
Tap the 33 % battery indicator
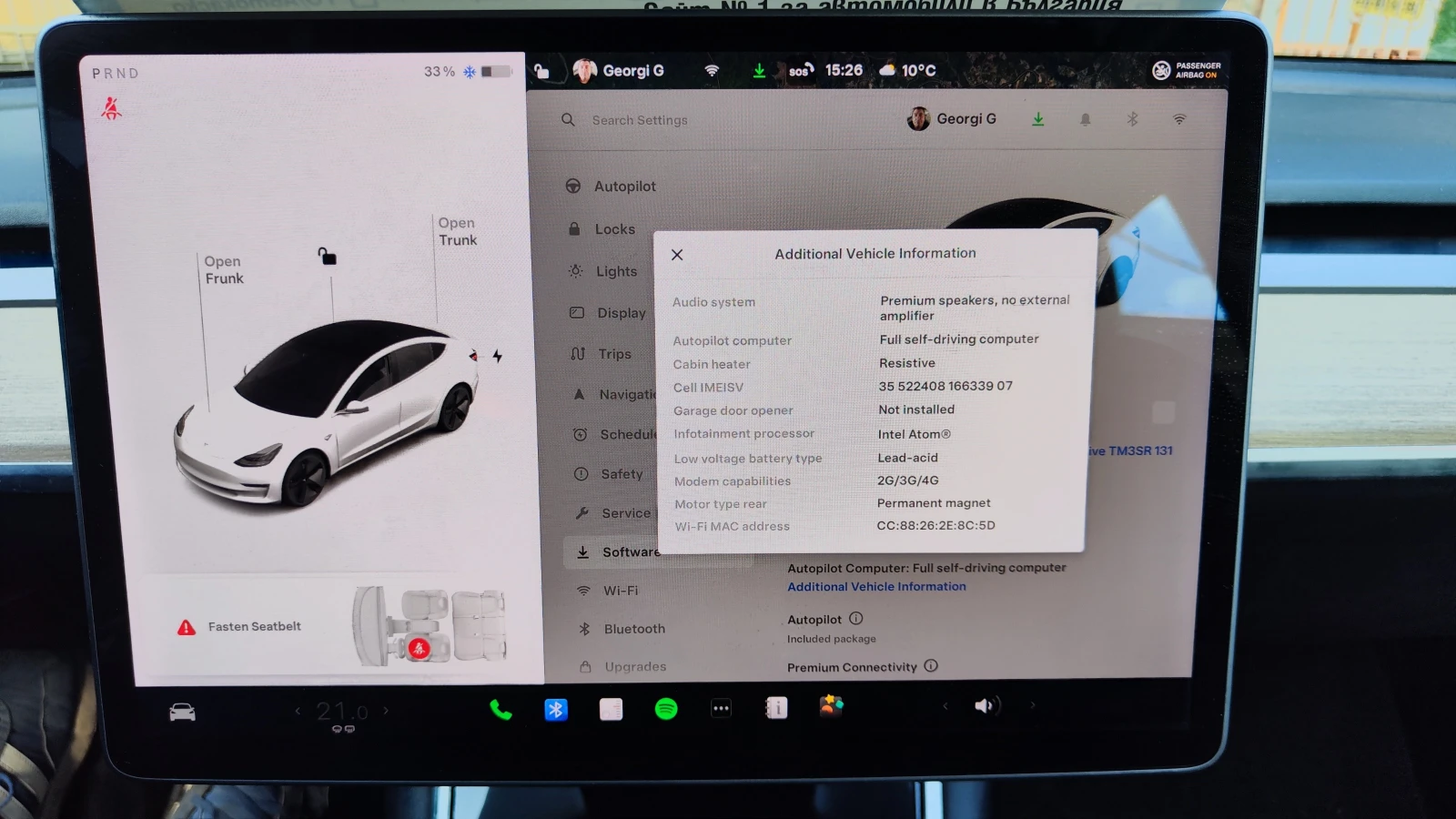pos(467,71)
